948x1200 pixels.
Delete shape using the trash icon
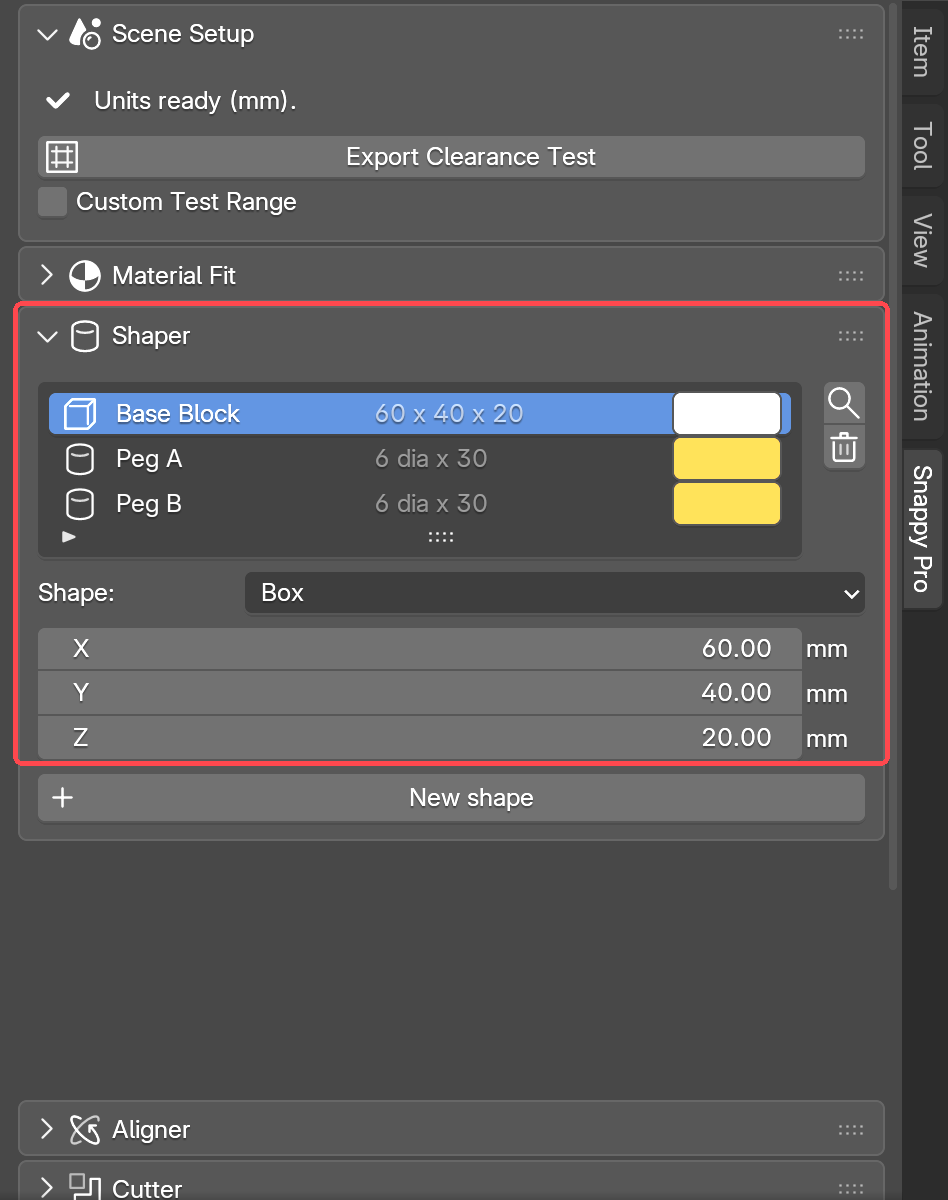click(x=844, y=447)
